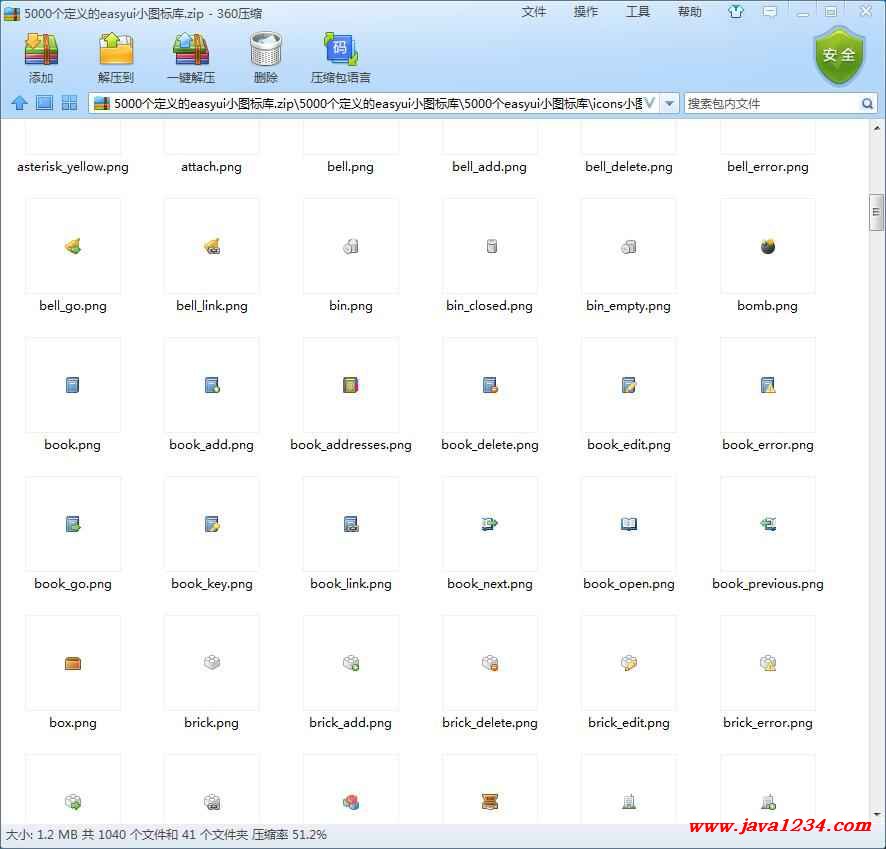
Task: Open the 工具 (Tools) menu
Action: (638, 12)
